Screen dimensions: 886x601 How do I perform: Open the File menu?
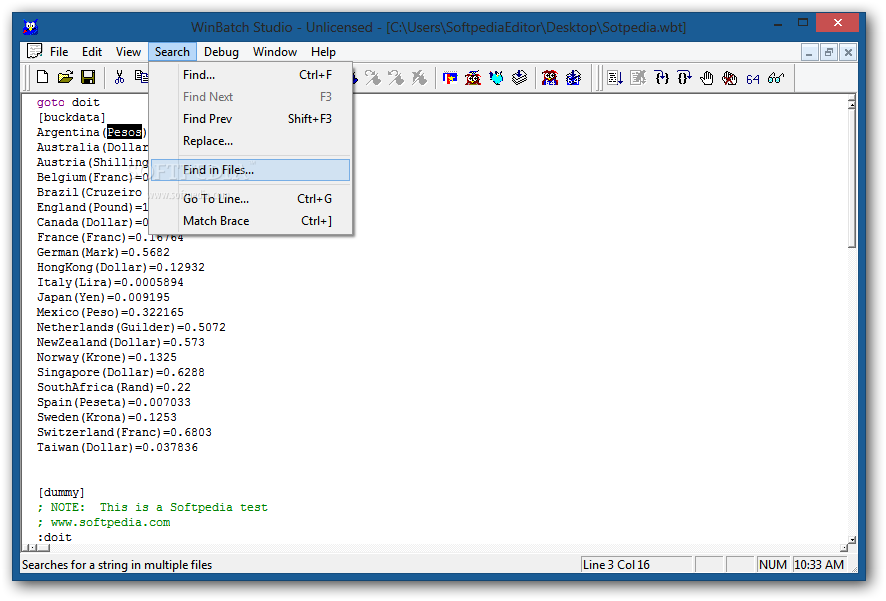[x=59, y=52]
